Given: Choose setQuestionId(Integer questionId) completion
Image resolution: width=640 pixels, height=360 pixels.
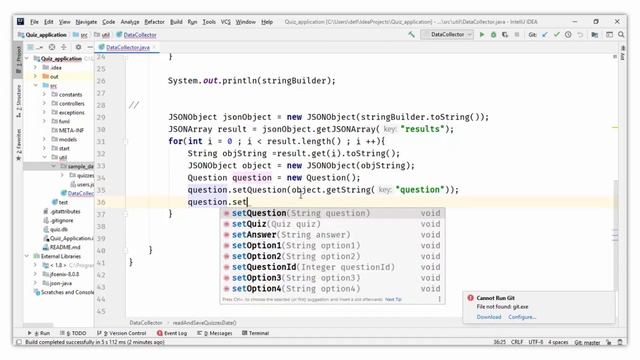Looking at the screenshot, I should [332, 267].
